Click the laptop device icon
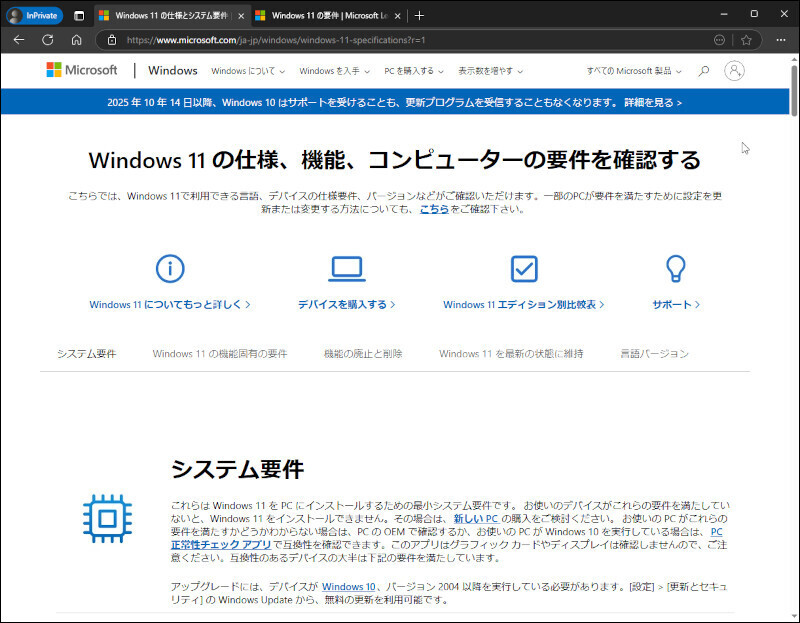Viewport: 800px width, 623px height. tap(347, 268)
